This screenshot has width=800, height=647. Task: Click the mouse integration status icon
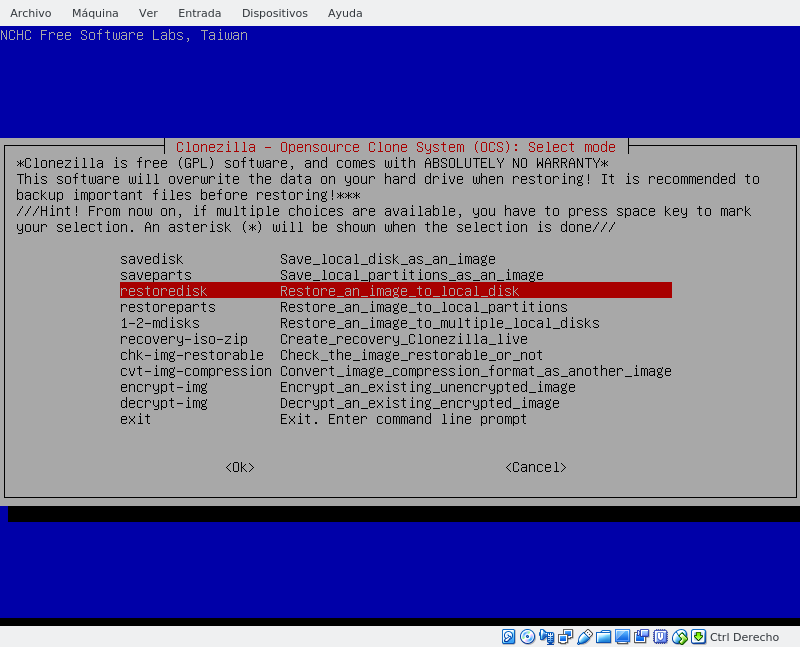pos(680,636)
